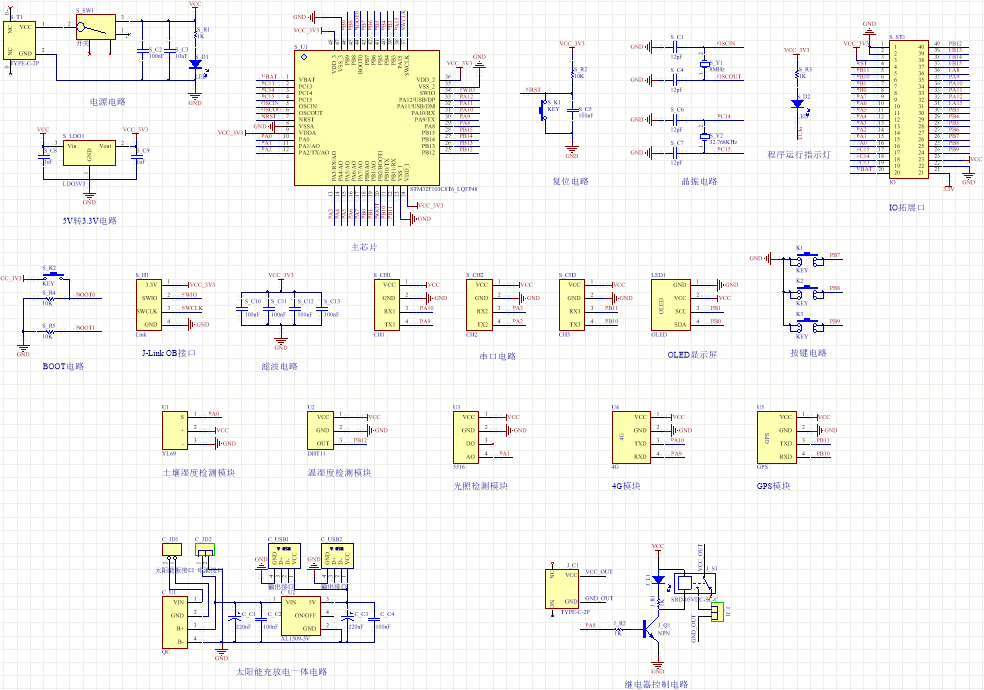Select the S_Y2 32.768KHz crystal
This screenshot has height=690, width=984.
(704, 137)
